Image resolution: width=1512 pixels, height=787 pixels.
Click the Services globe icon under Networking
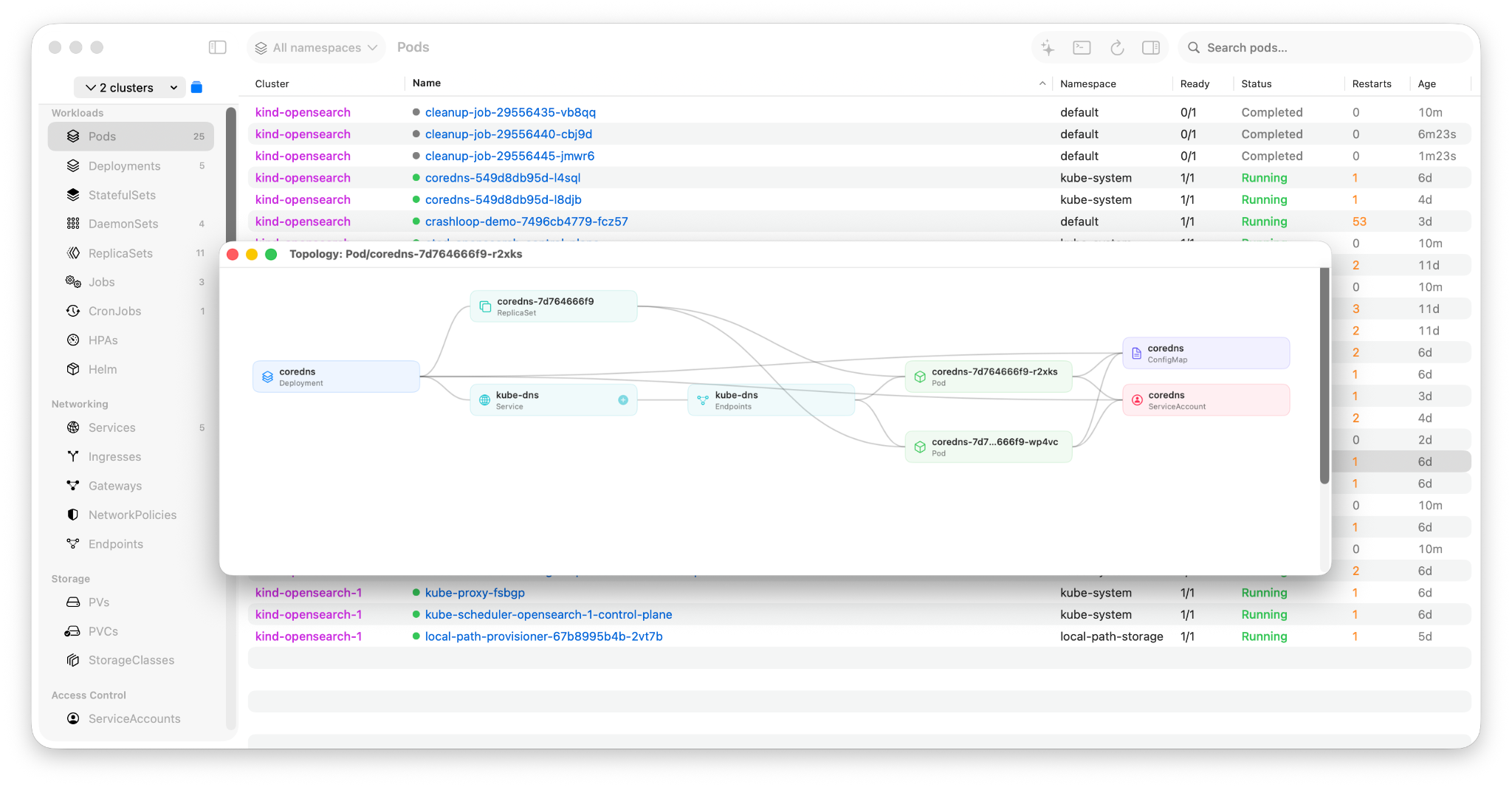73,427
